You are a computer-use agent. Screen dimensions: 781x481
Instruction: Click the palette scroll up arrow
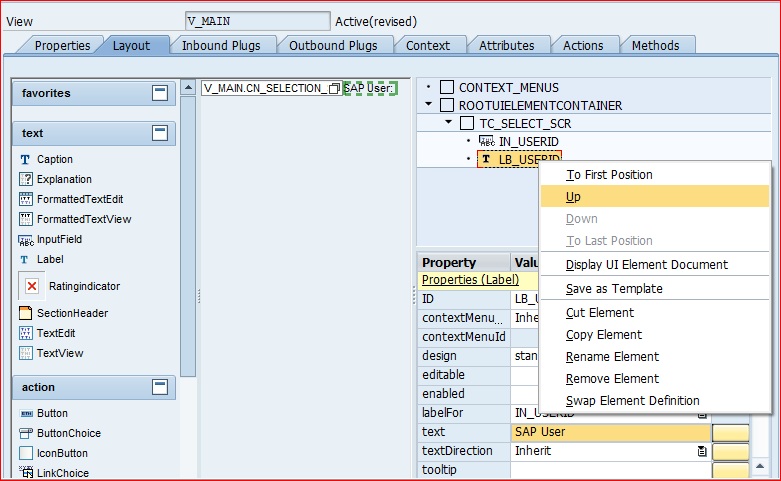point(188,88)
